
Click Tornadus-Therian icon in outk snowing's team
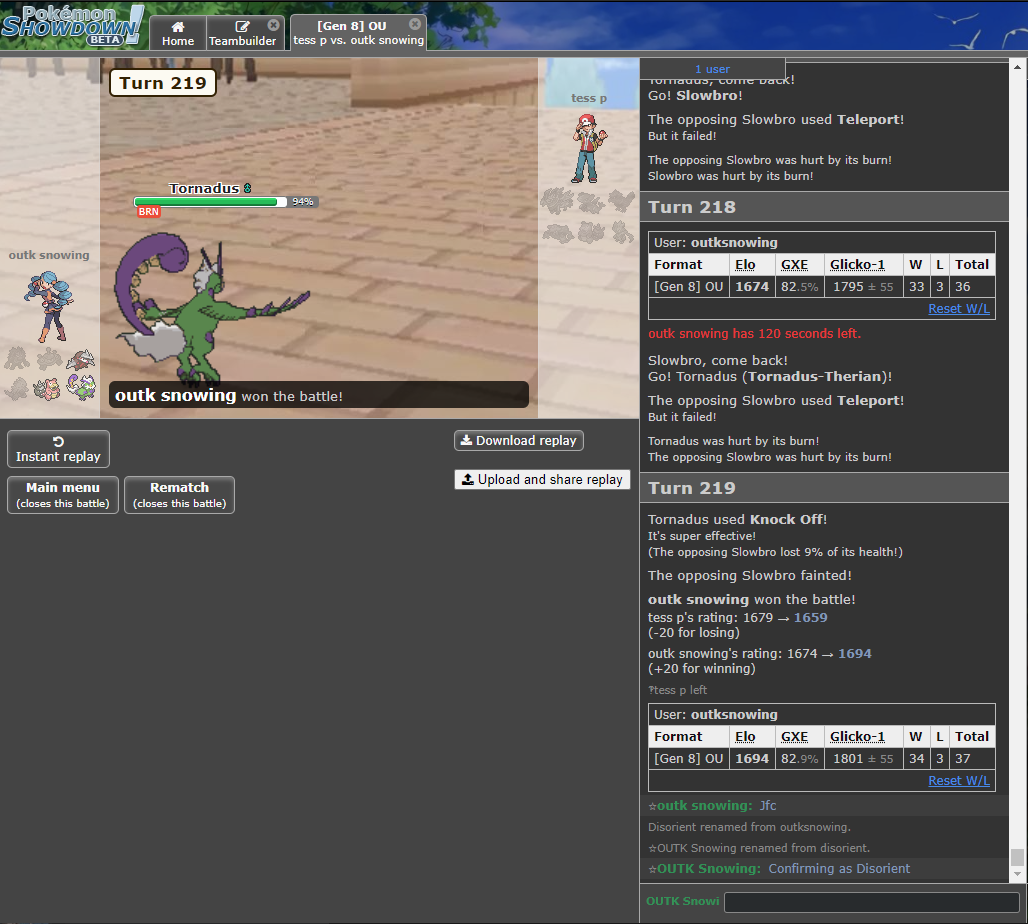pos(81,387)
